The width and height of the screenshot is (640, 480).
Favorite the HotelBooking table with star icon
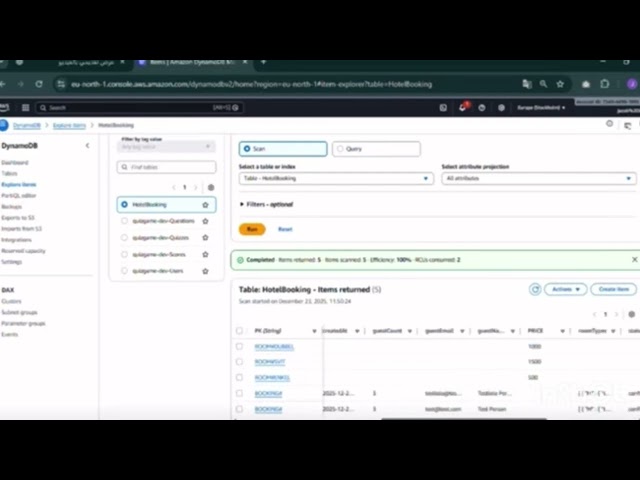pyautogui.click(x=205, y=205)
